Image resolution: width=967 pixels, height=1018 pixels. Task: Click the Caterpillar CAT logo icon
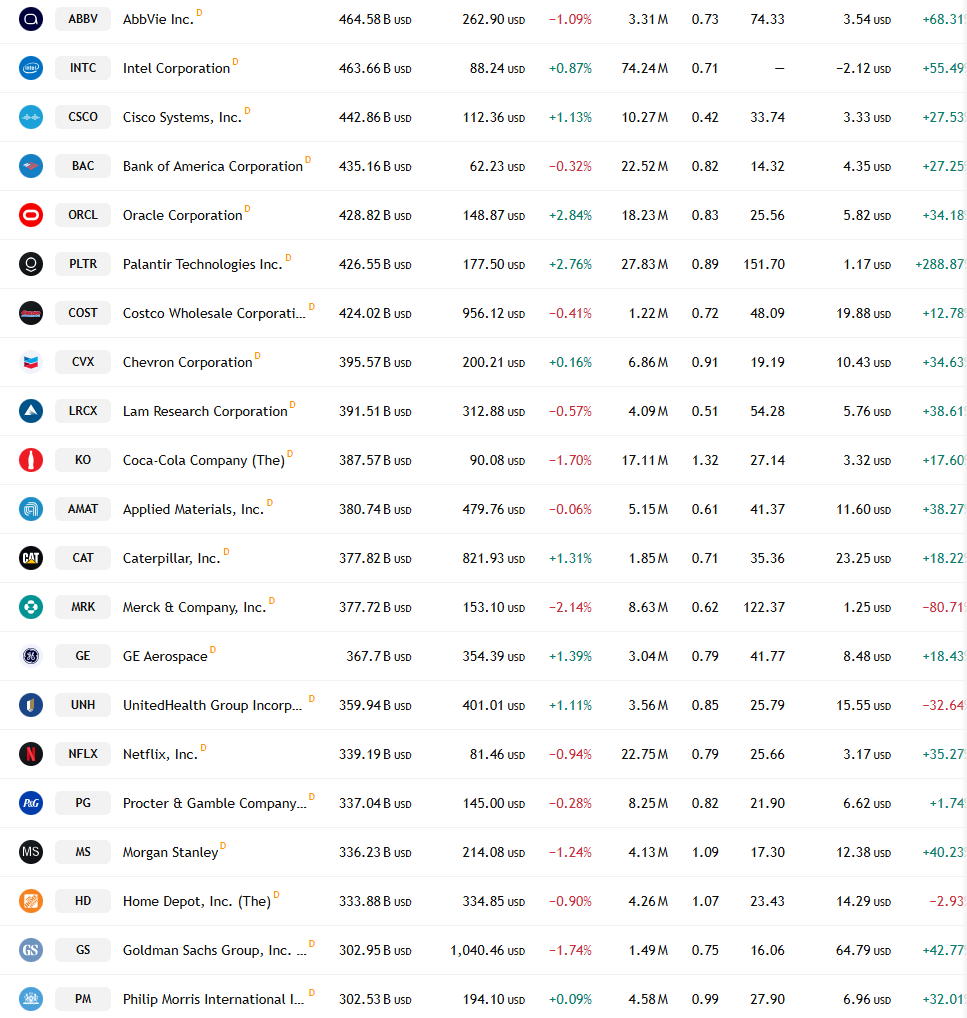click(x=31, y=558)
